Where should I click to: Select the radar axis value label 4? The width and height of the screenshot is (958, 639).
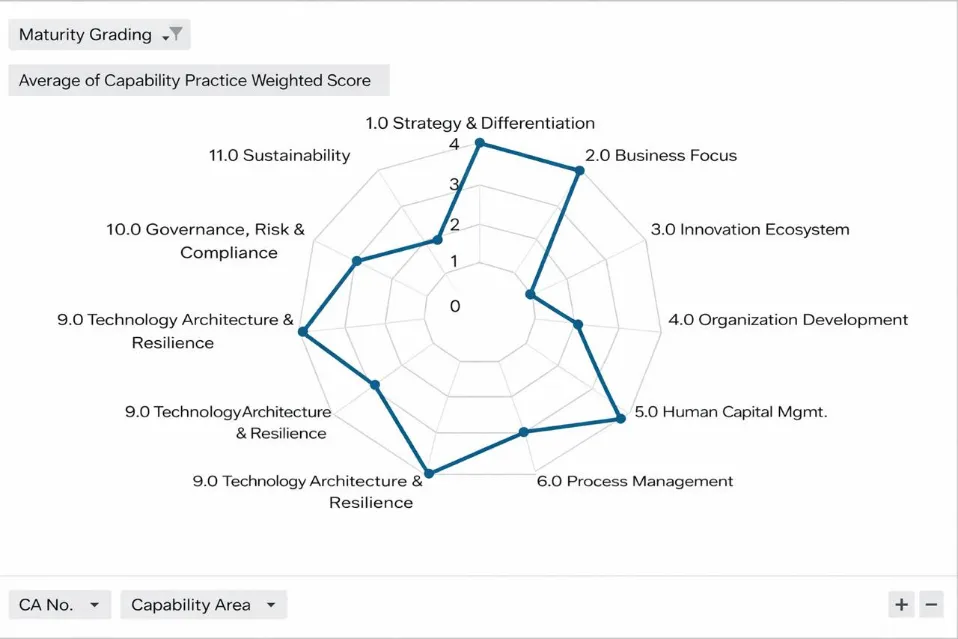tap(454, 144)
